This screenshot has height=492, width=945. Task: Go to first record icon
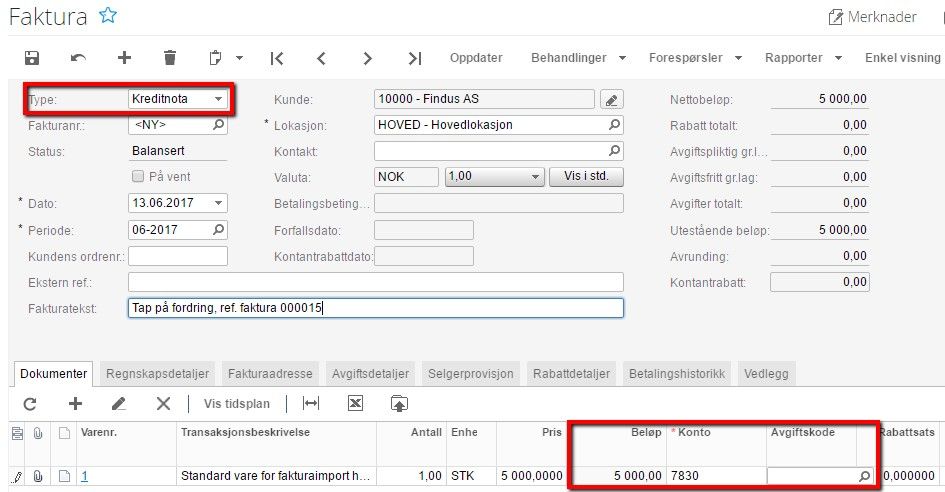[x=277, y=58]
